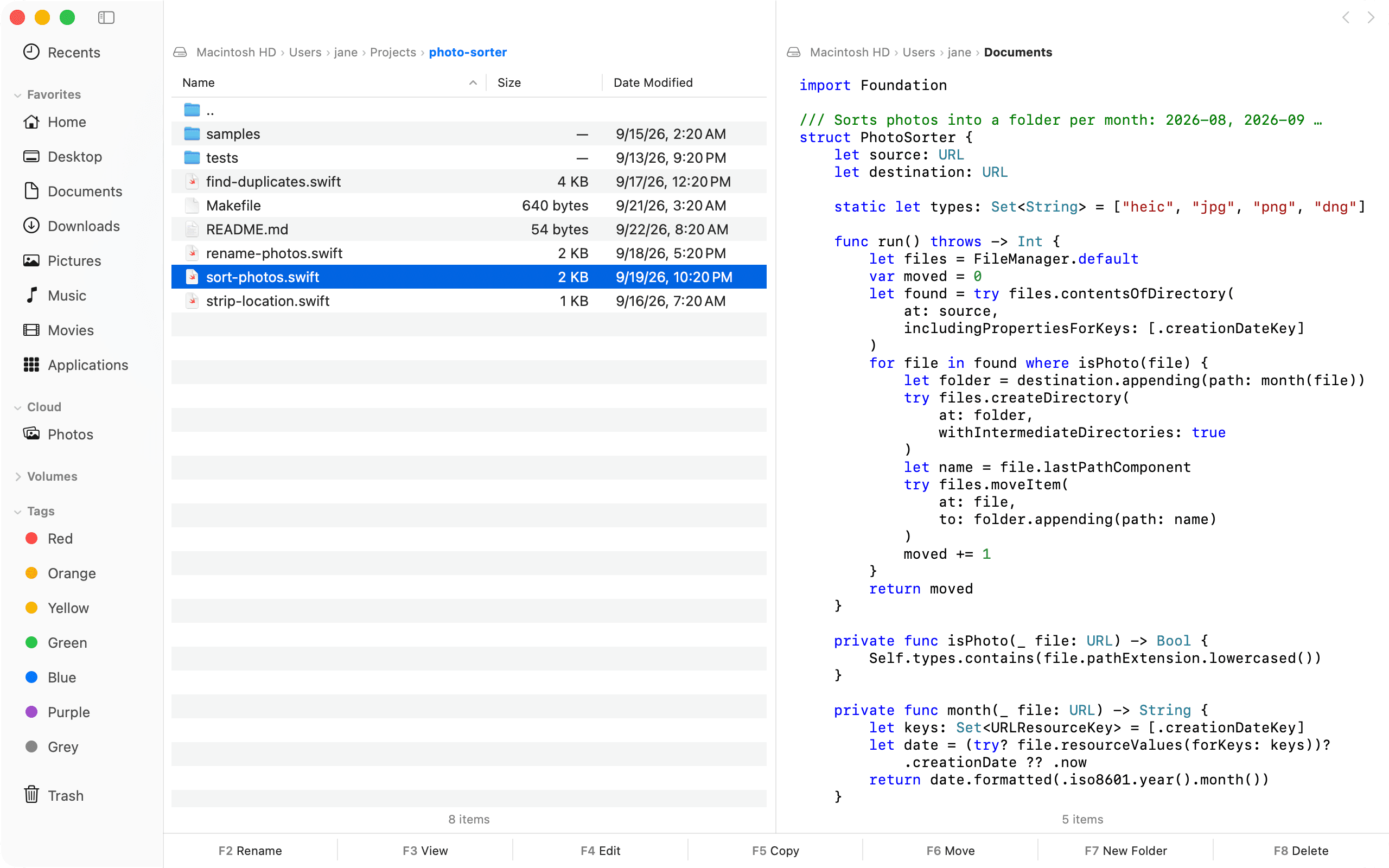Click Documents in right pane breadcrumb
1389x868 pixels.
pos(1018,52)
